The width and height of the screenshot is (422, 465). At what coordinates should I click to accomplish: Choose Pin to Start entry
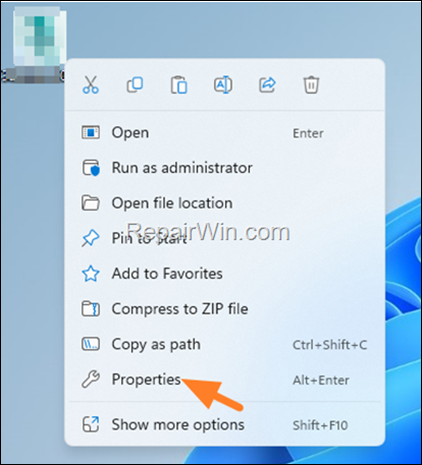(x=225, y=238)
